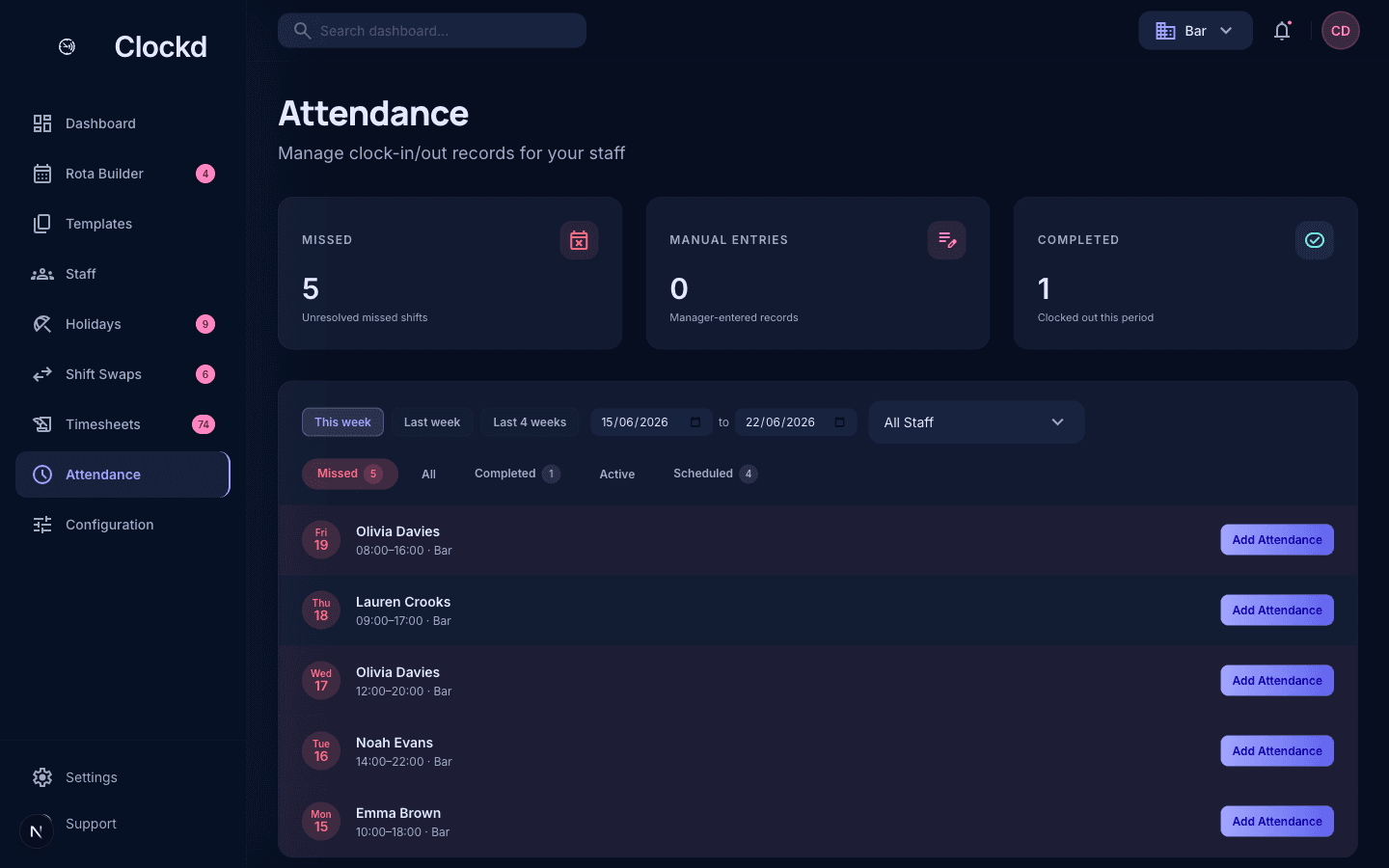Add Attendance for Lauren Crooks
The height and width of the screenshot is (868, 1389).
(1277, 610)
